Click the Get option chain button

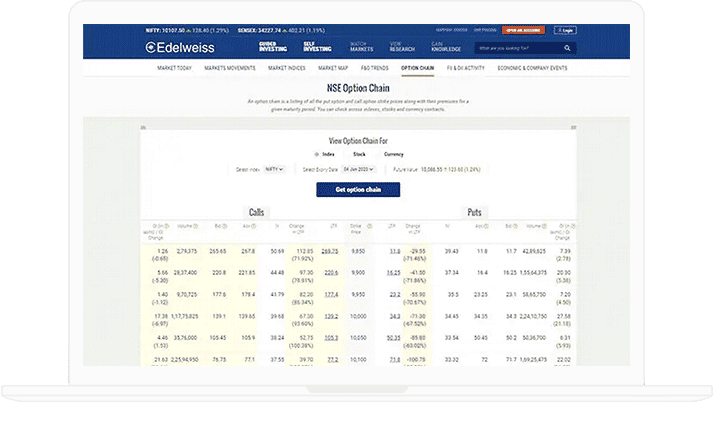357,190
